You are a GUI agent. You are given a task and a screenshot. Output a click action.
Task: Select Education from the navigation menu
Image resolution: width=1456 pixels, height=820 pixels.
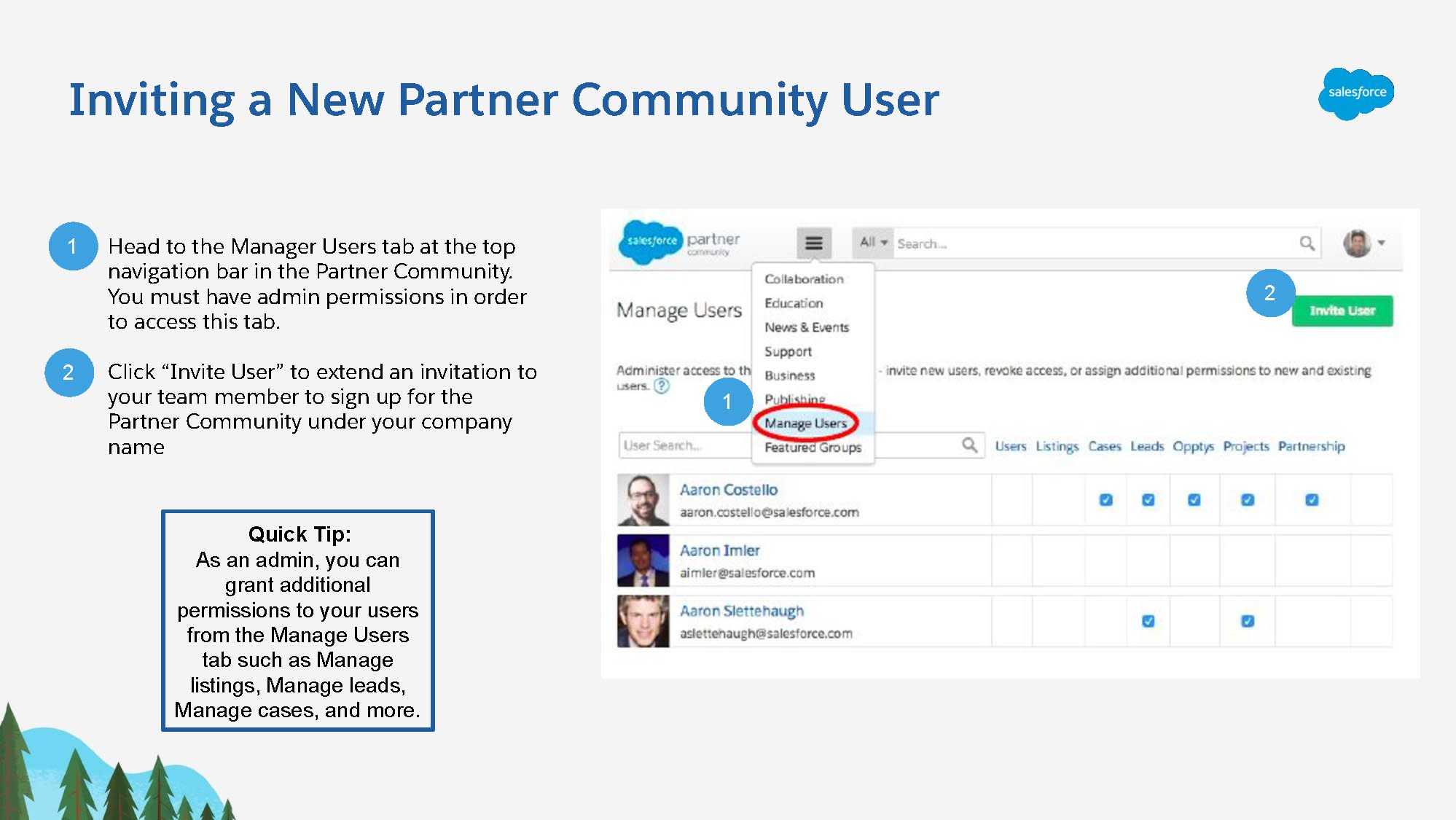tap(794, 303)
